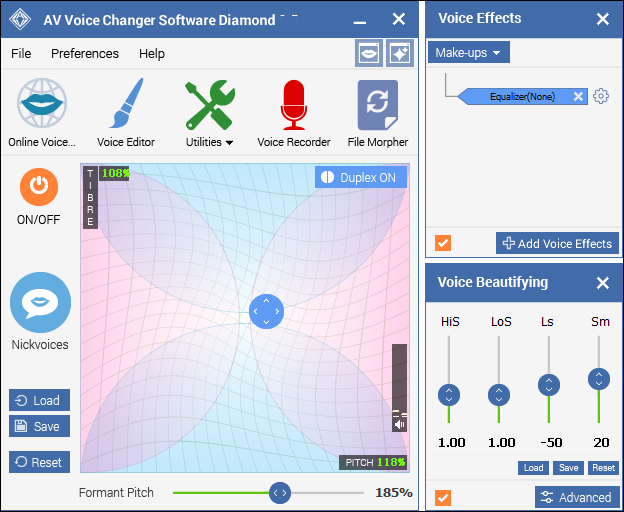The image size is (624, 512).
Task: Open the Help menu
Action: tap(152, 53)
